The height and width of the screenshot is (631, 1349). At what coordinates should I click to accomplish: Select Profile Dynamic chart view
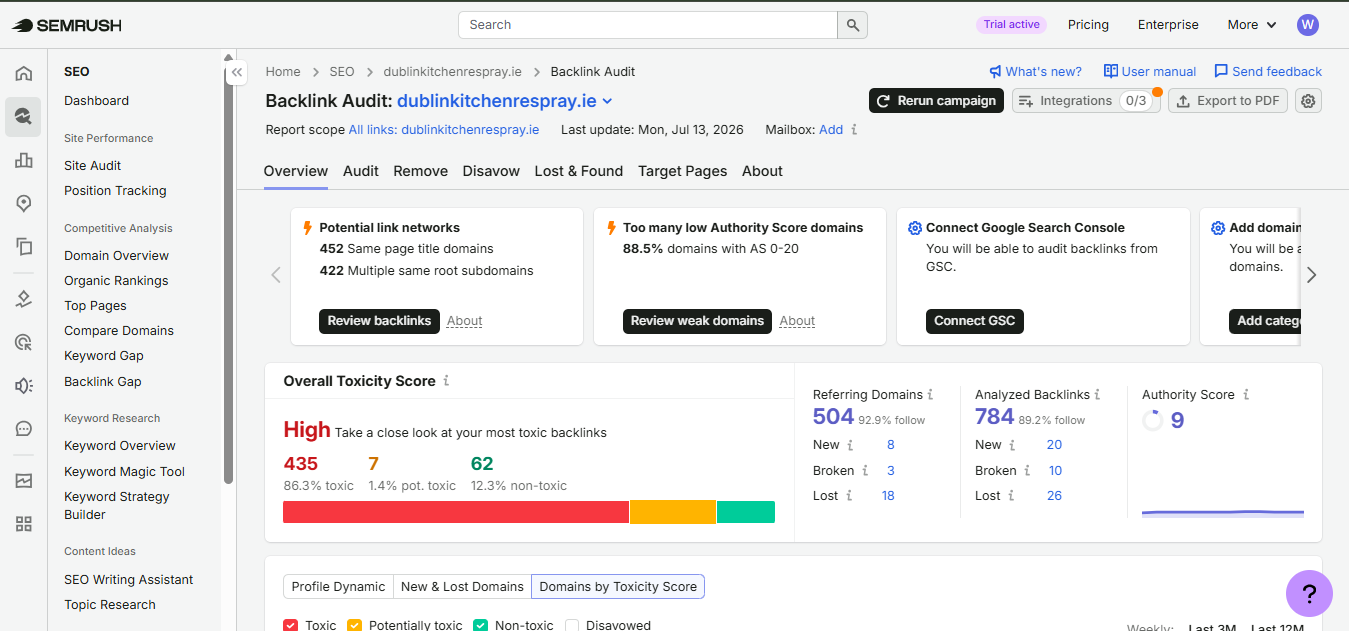point(338,587)
